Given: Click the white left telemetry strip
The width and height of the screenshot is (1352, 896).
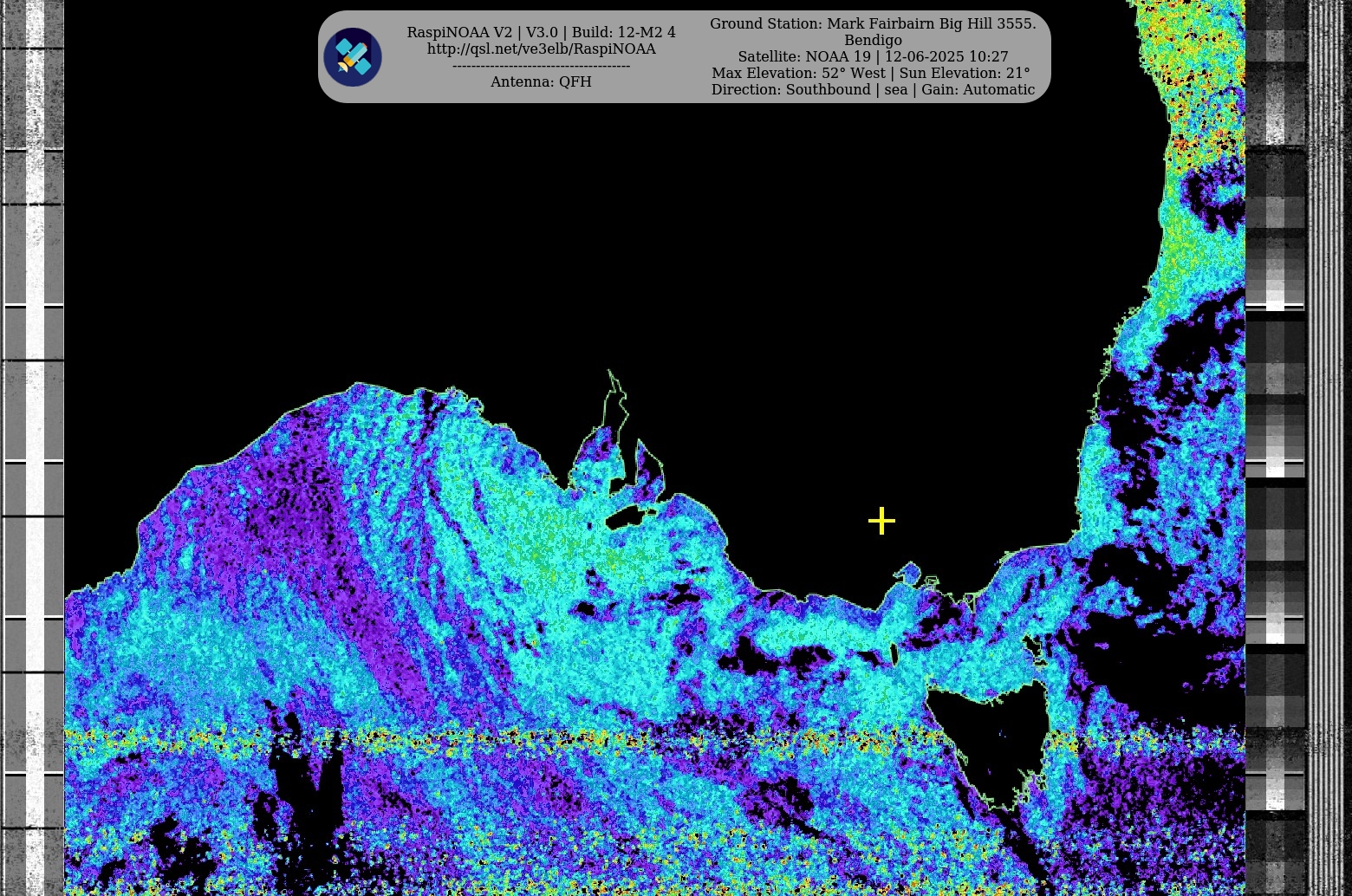Looking at the screenshot, I should (x=35, y=433).
